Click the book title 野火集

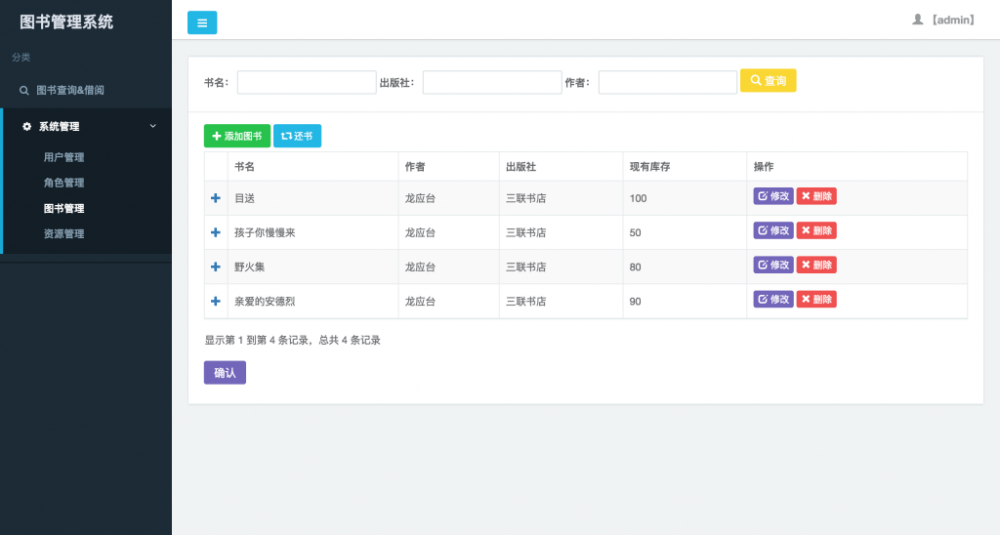point(249,267)
